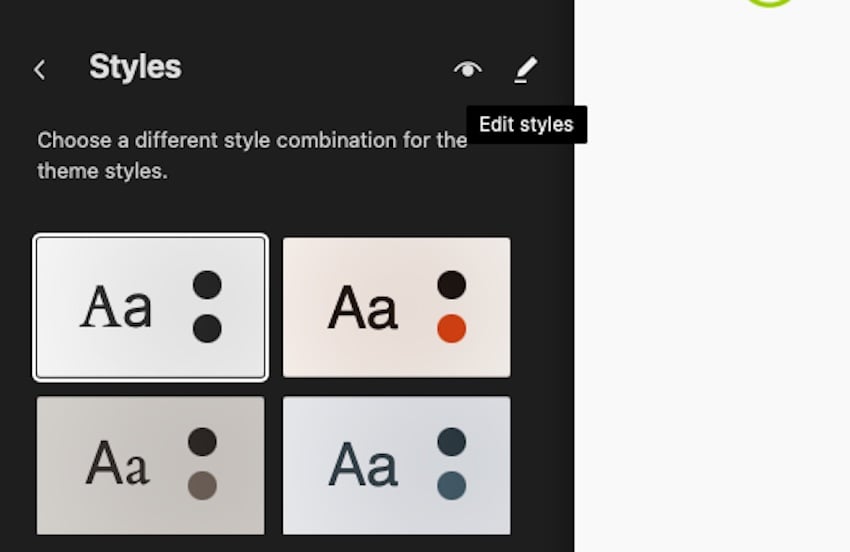Click the white editor canvas area
The width and height of the screenshot is (850, 552).
[x=712, y=300]
